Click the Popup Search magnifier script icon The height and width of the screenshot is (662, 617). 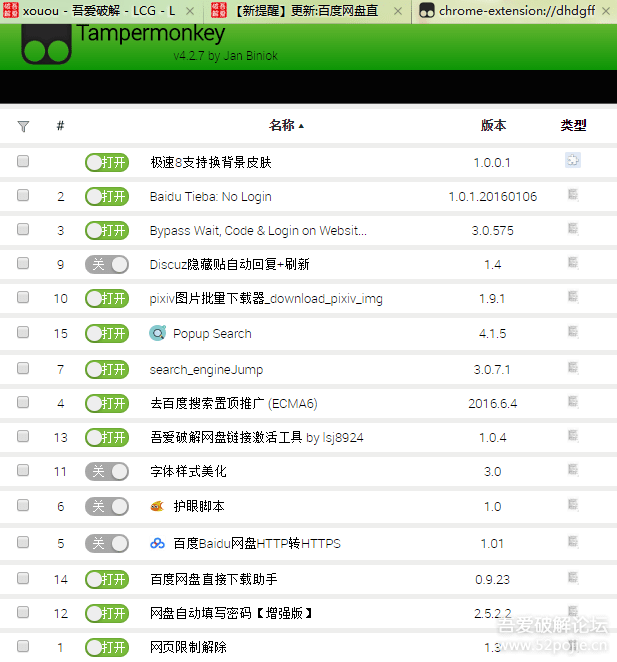pyautogui.click(x=158, y=334)
